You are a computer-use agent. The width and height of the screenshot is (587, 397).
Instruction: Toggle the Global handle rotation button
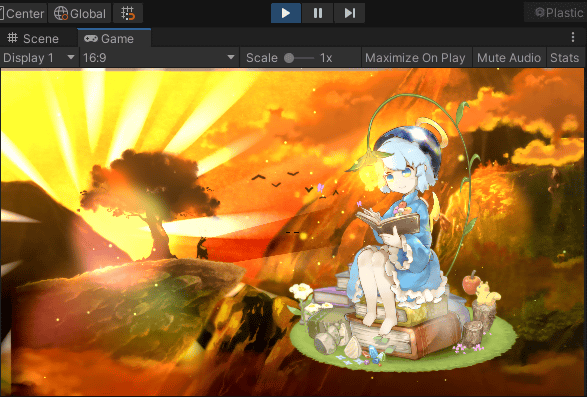(x=80, y=13)
